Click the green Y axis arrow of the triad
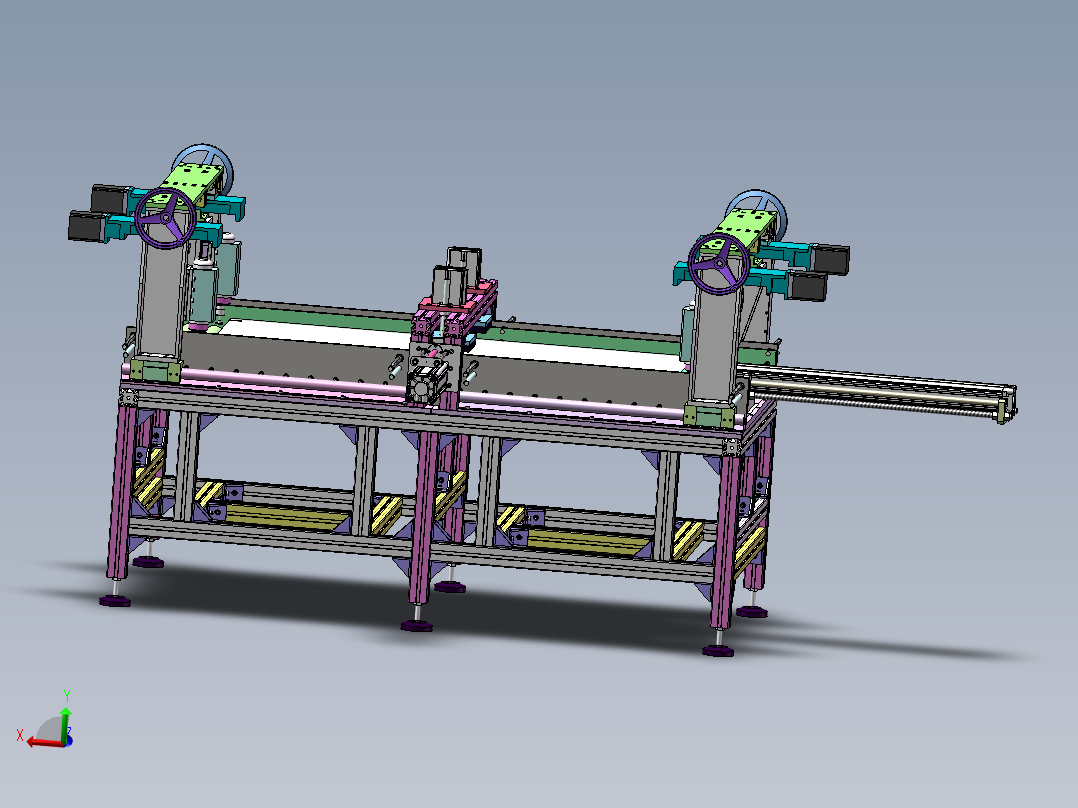This screenshot has height=808, width=1078. click(x=66, y=724)
